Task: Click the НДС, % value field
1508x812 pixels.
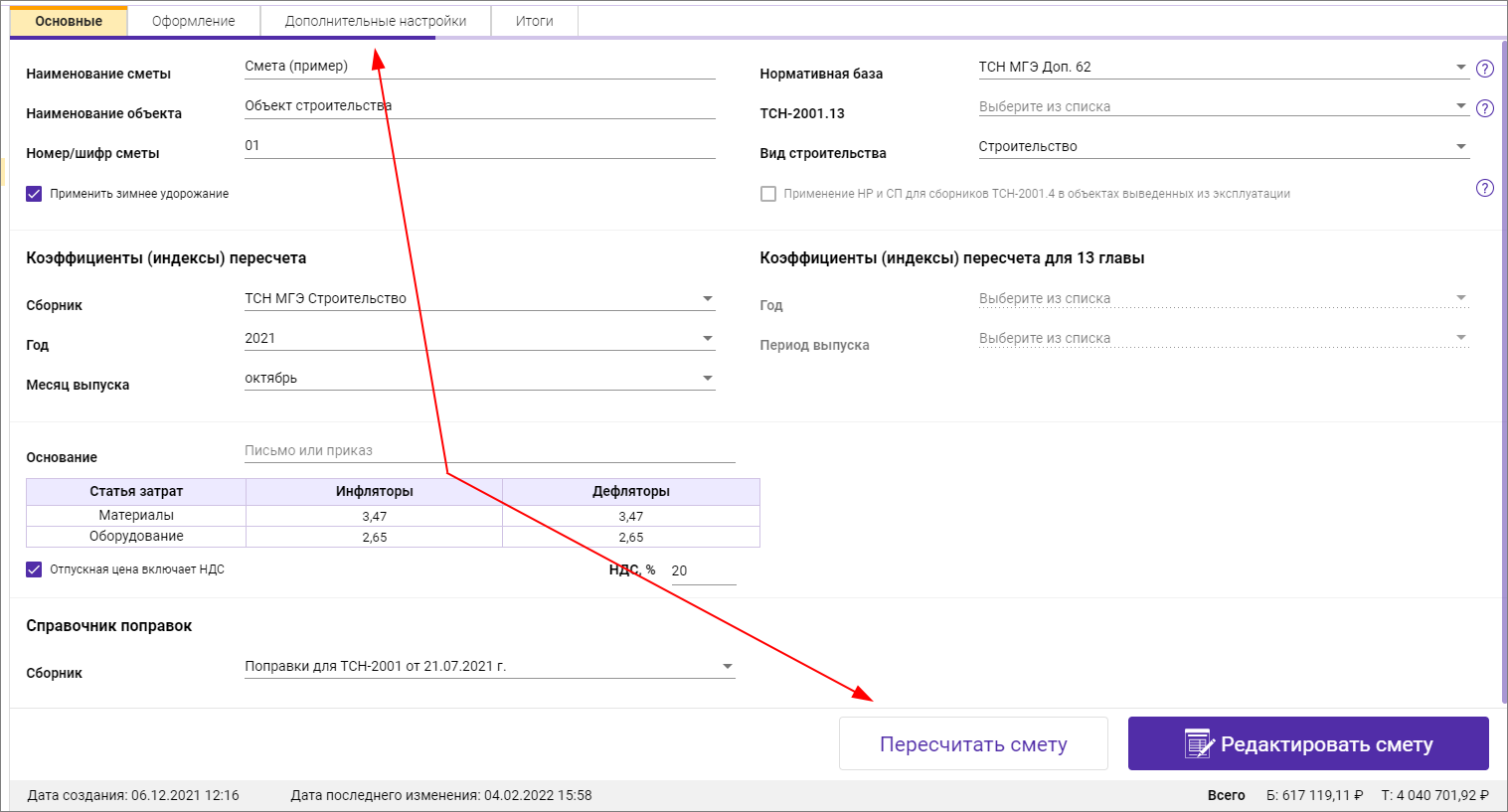Action: 703,570
